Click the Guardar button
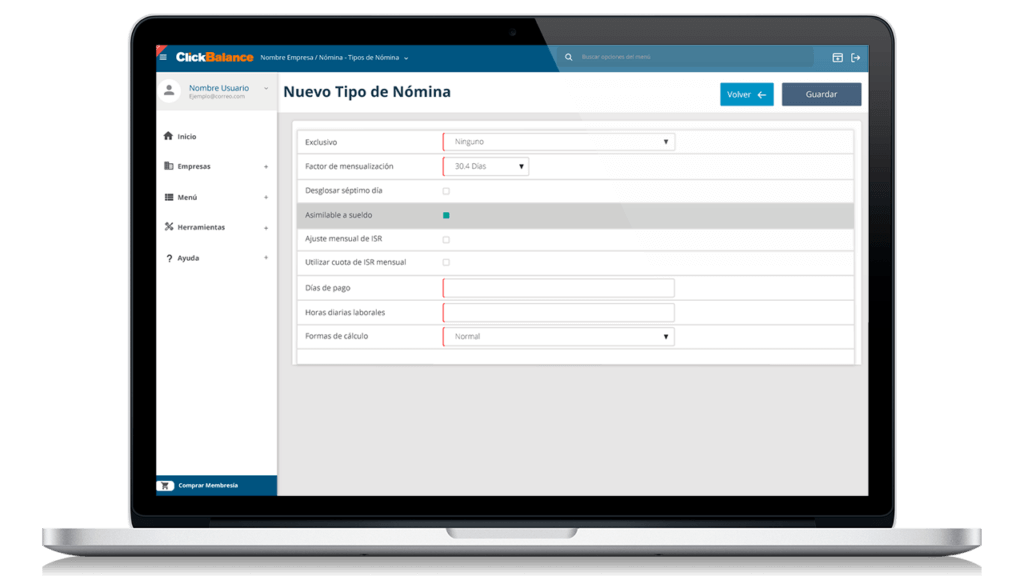1024x576 pixels. click(821, 94)
